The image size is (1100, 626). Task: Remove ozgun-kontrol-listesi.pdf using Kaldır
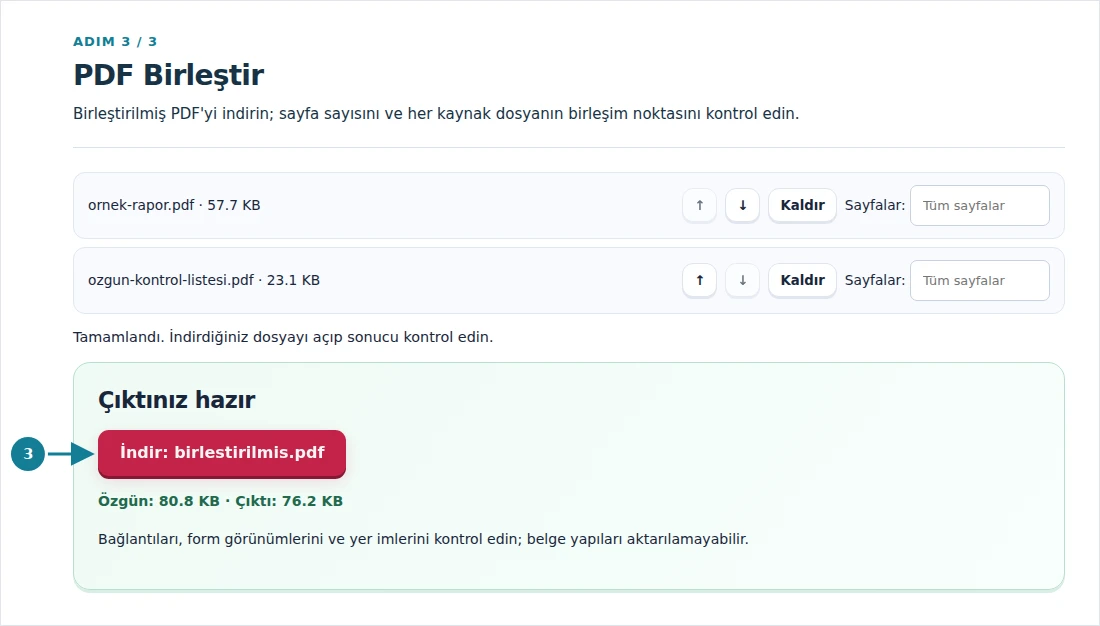click(802, 281)
